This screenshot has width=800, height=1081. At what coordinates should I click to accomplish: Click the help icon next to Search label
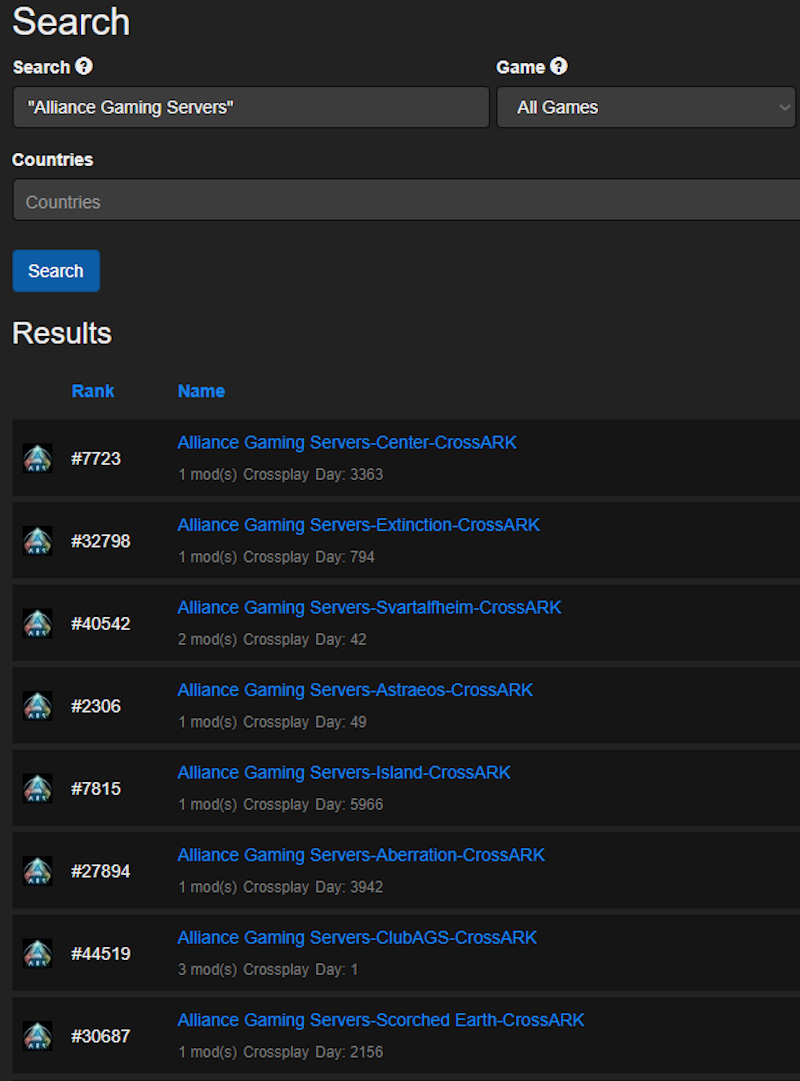pyautogui.click(x=84, y=66)
